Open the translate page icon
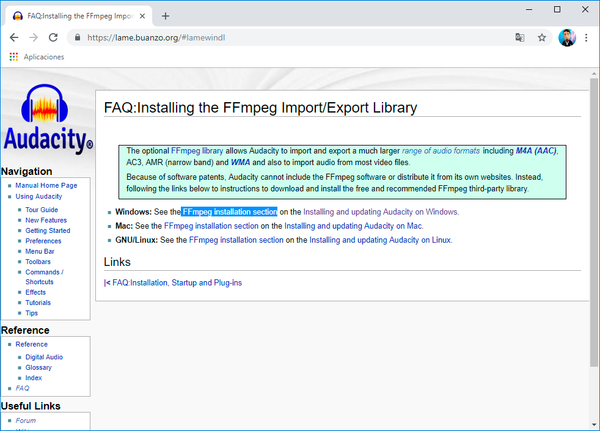 click(x=520, y=38)
